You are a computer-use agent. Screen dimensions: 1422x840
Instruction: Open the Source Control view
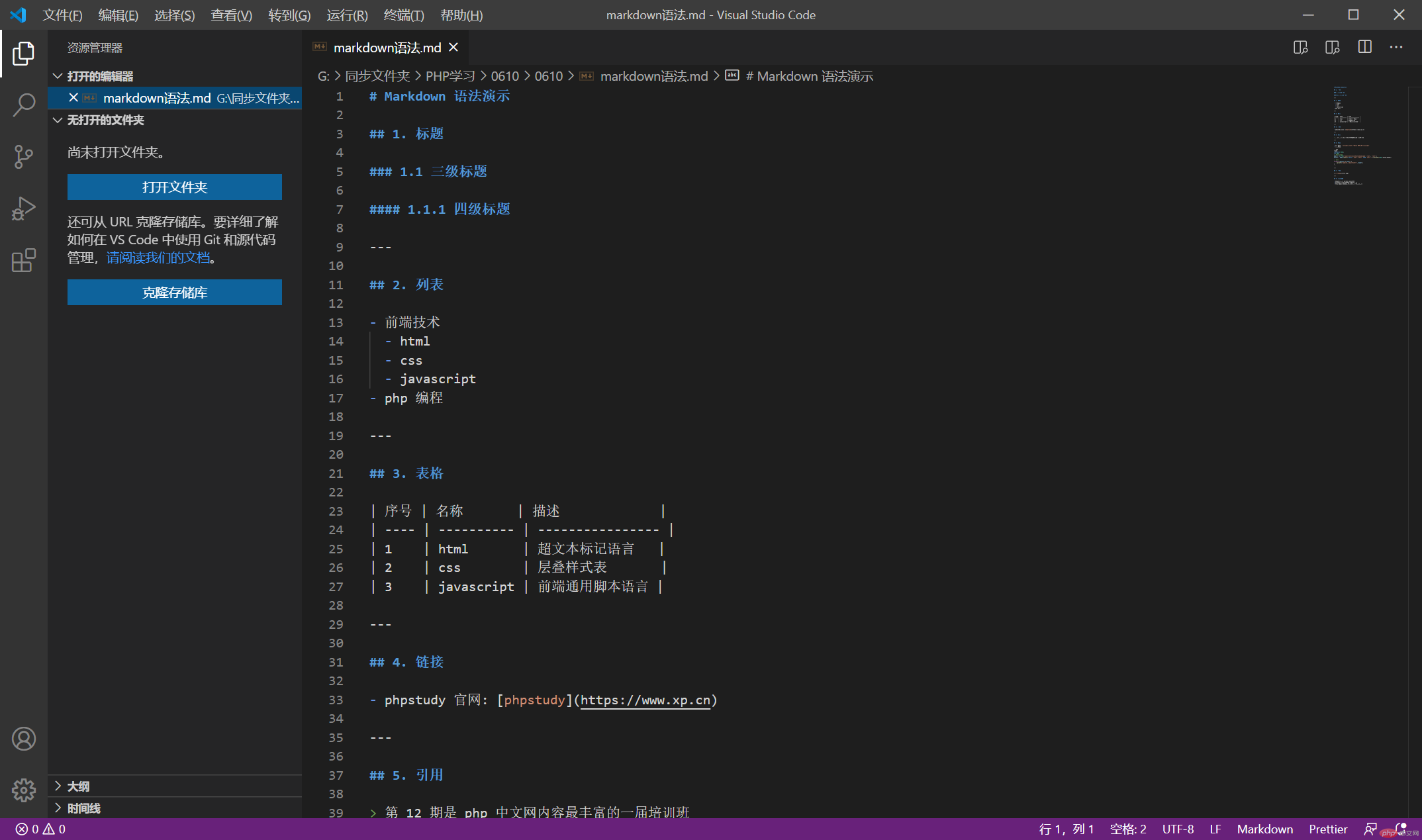[23, 157]
